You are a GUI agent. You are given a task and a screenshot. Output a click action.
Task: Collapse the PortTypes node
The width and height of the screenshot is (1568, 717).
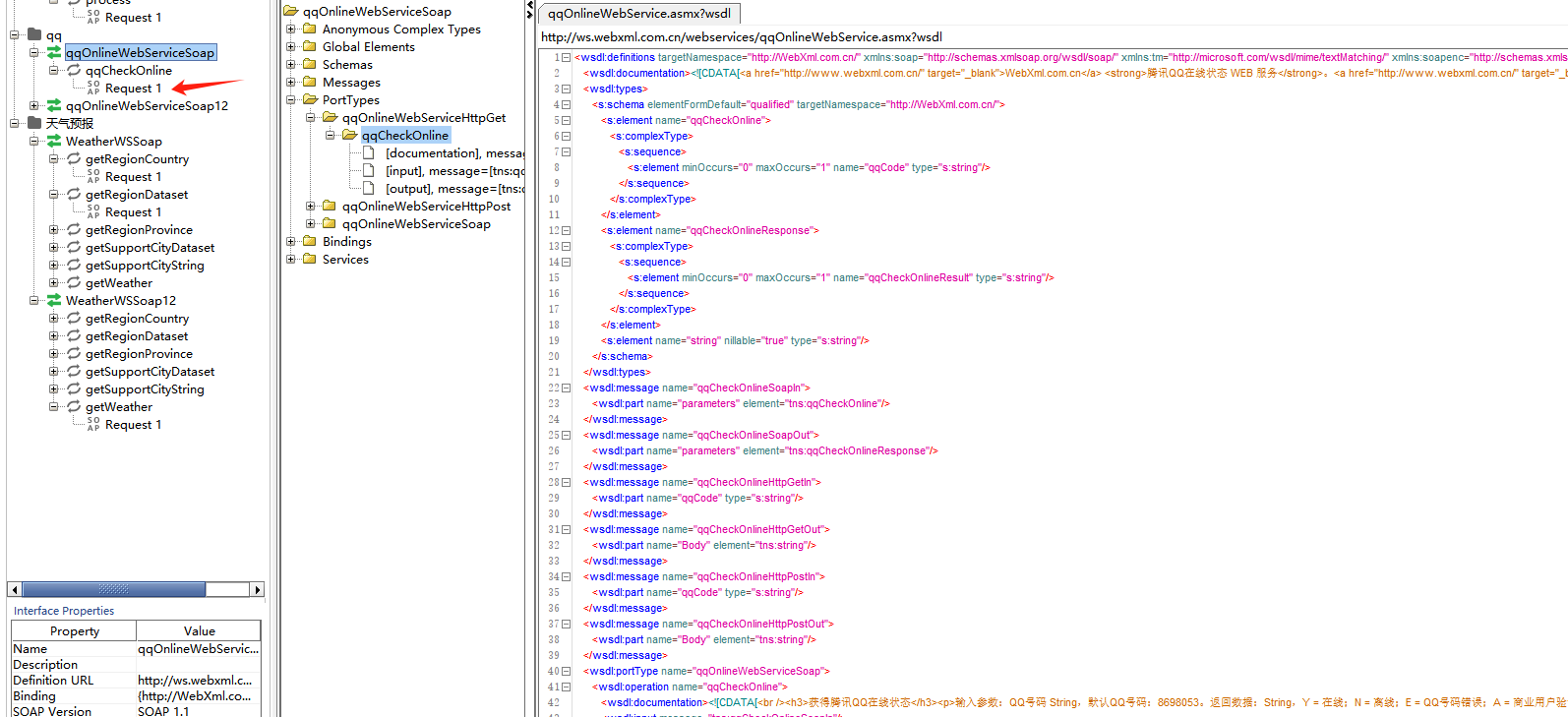coord(290,99)
